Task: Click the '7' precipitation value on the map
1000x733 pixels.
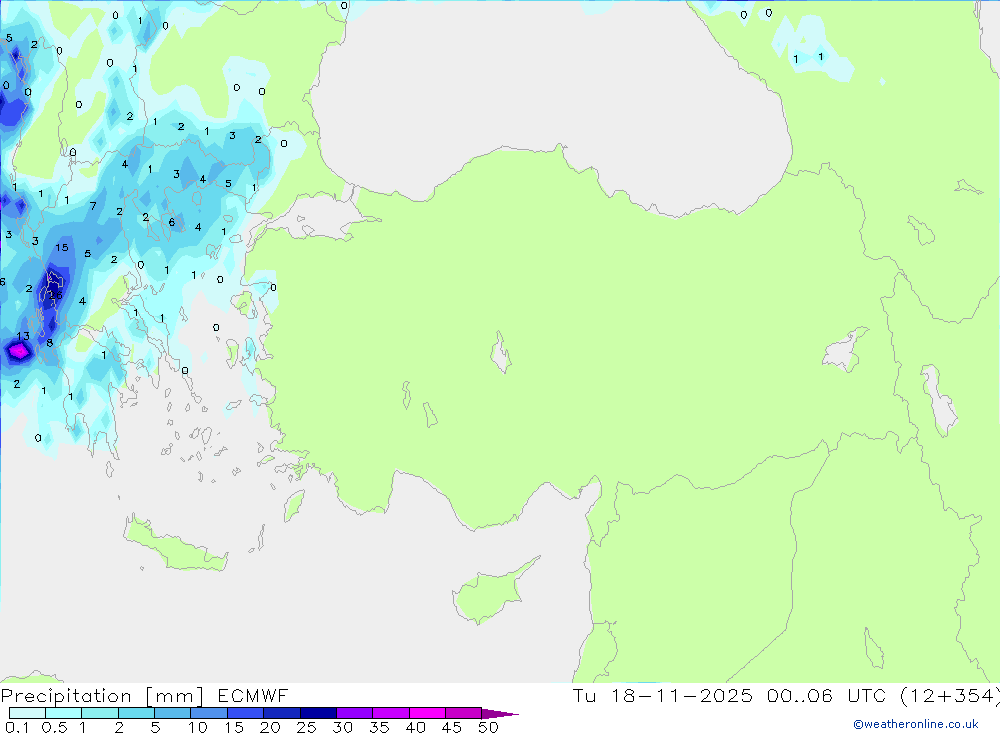Action: coord(93,206)
